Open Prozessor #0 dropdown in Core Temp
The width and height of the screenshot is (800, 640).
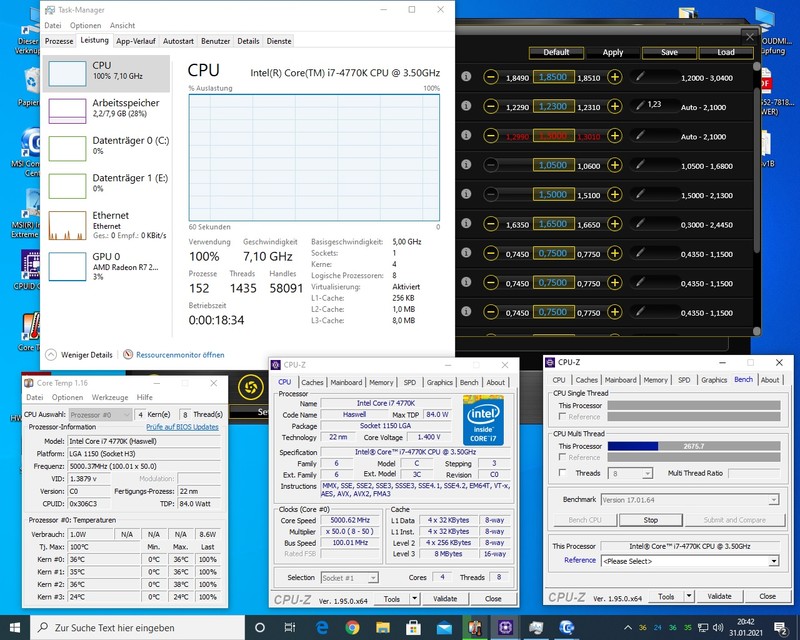100,414
